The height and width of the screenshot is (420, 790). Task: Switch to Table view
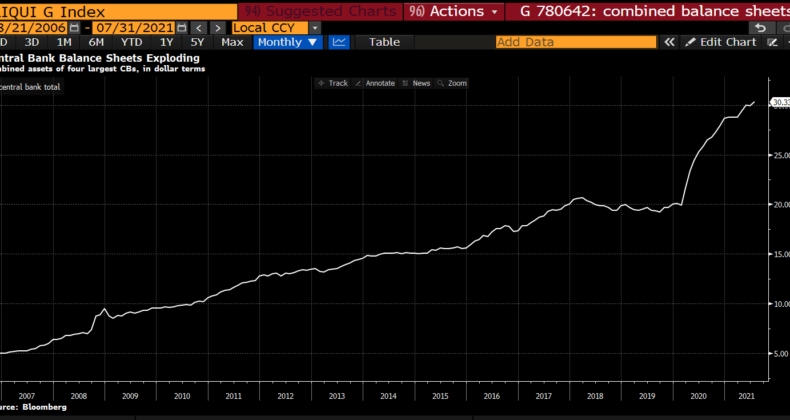(x=384, y=42)
